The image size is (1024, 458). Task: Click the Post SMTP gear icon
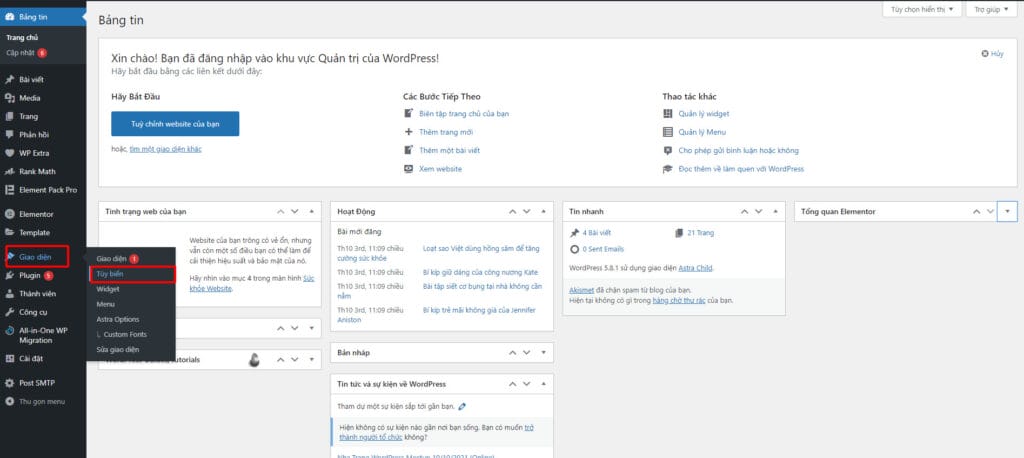(x=9, y=384)
